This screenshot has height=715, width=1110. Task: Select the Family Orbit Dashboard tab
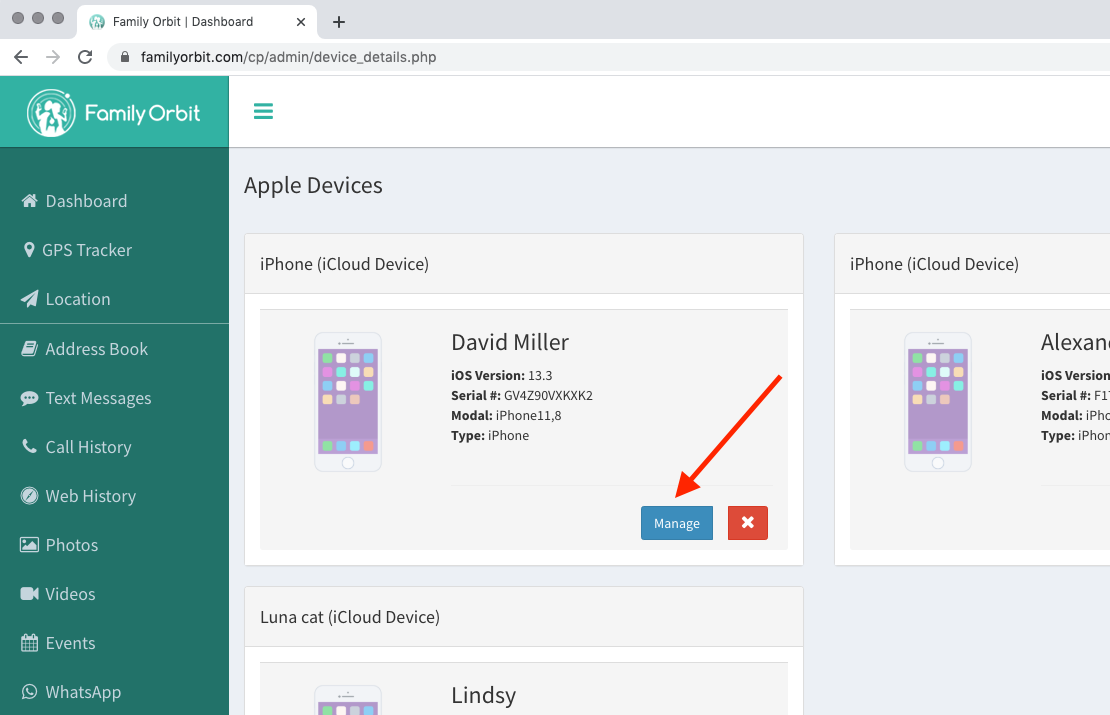click(182, 21)
